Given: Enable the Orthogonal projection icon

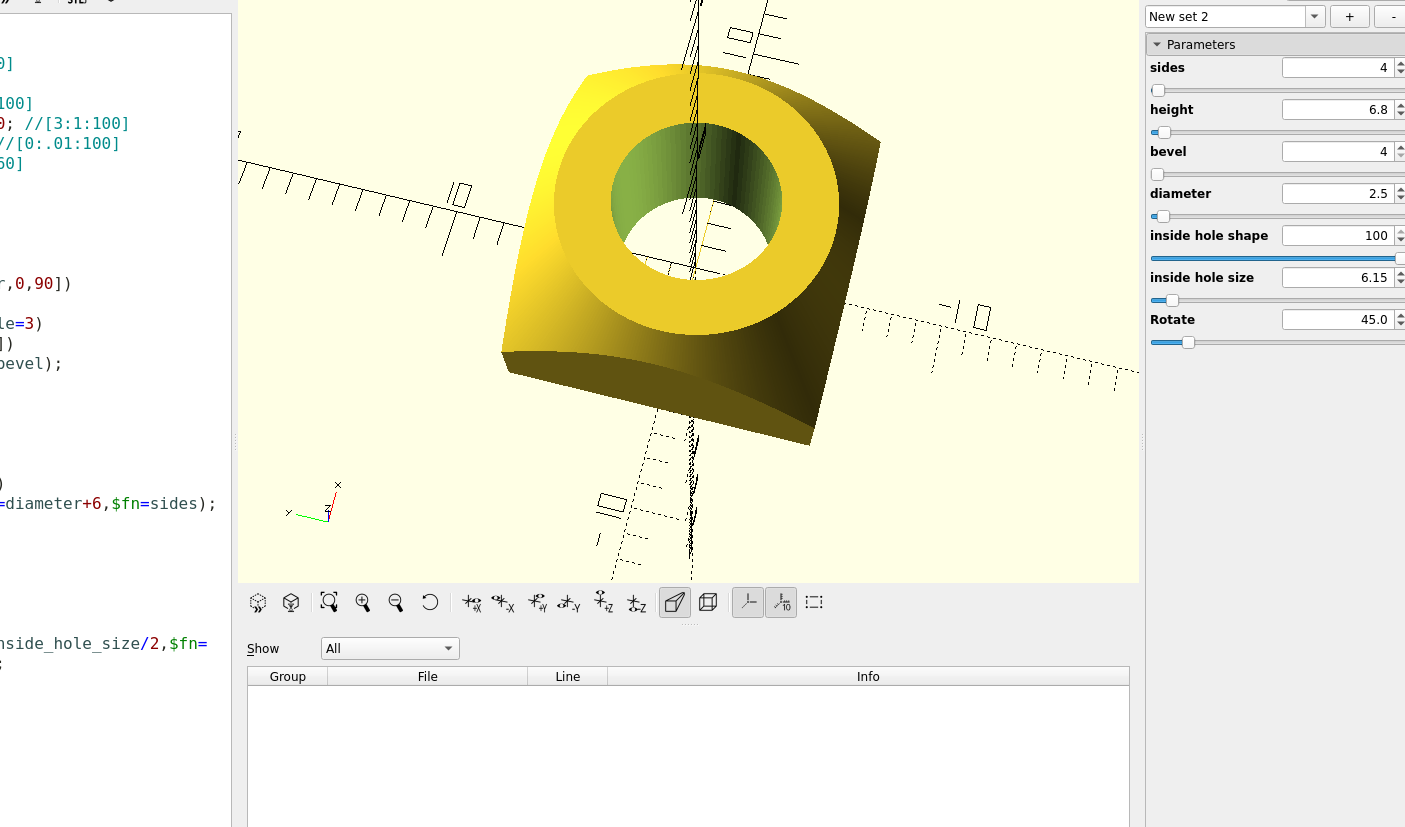Looking at the screenshot, I should [707, 602].
